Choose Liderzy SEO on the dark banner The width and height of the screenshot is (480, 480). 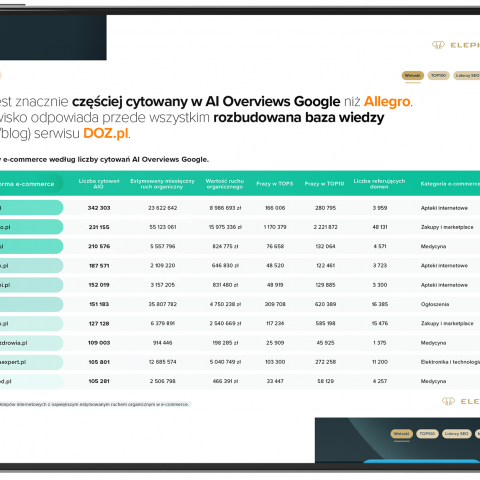456,434
